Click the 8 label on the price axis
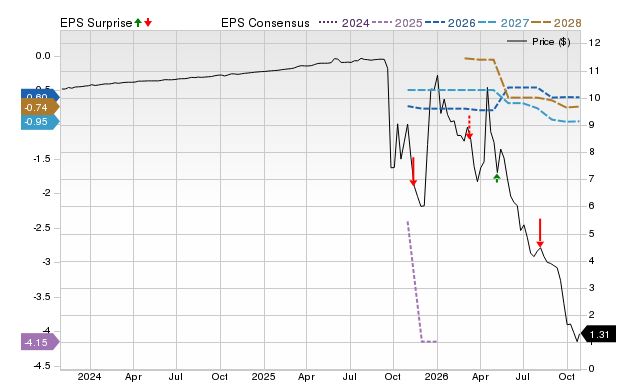The image size is (640, 382). point(591,152)
